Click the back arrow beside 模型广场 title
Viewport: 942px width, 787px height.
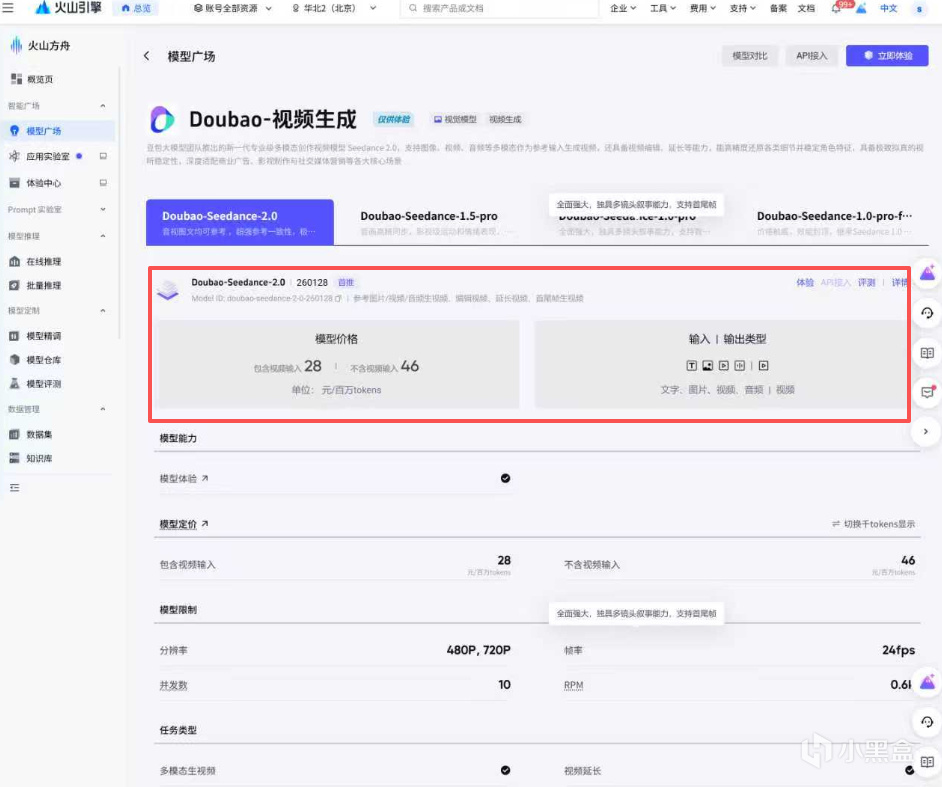[x=147, y=56]
